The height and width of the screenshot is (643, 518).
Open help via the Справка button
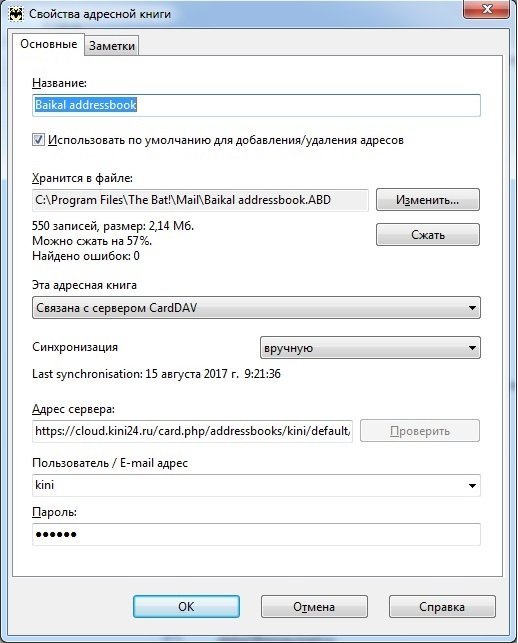coord(442,607)
